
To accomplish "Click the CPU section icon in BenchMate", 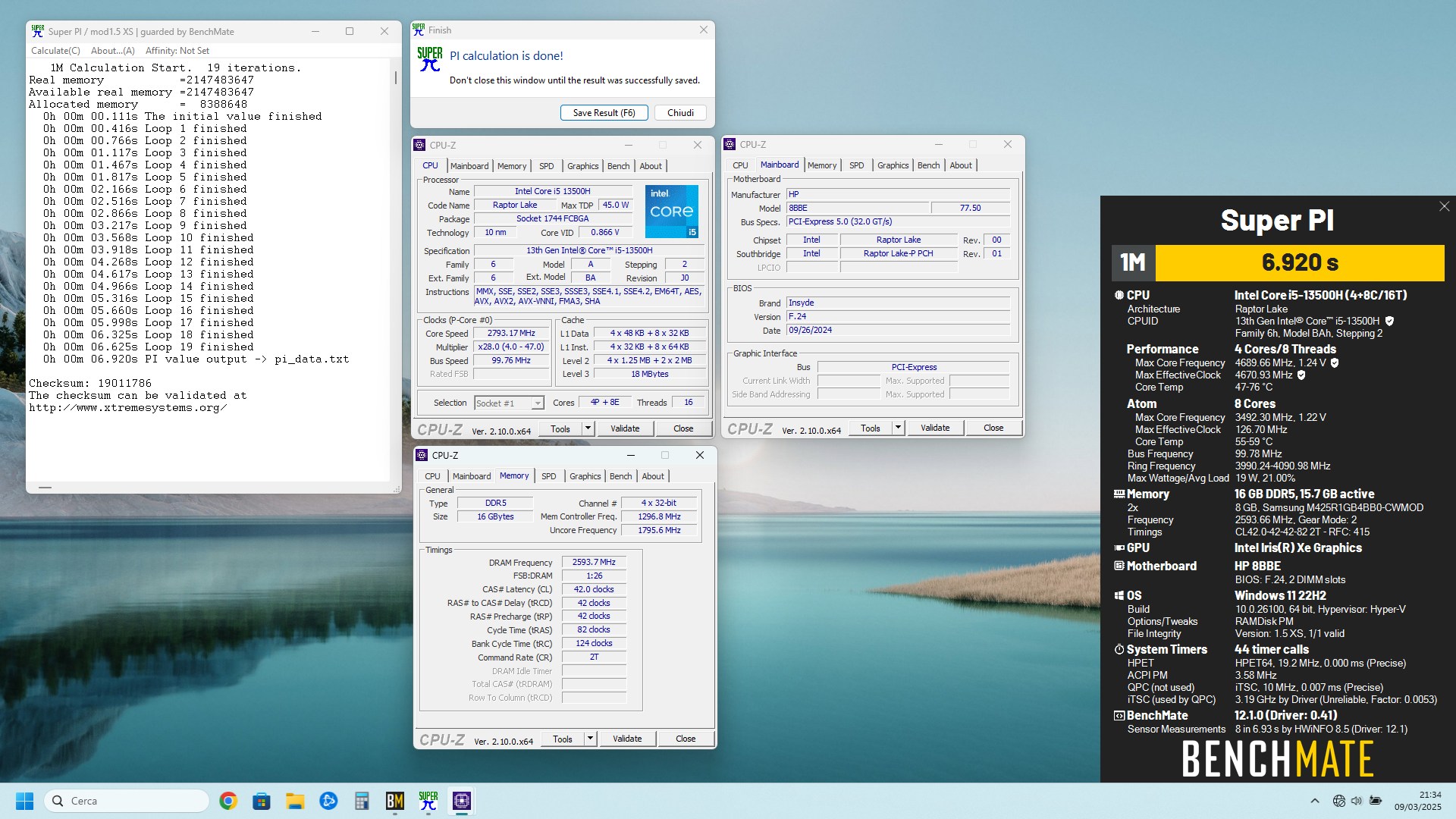I will click(x=1119, y=295).
